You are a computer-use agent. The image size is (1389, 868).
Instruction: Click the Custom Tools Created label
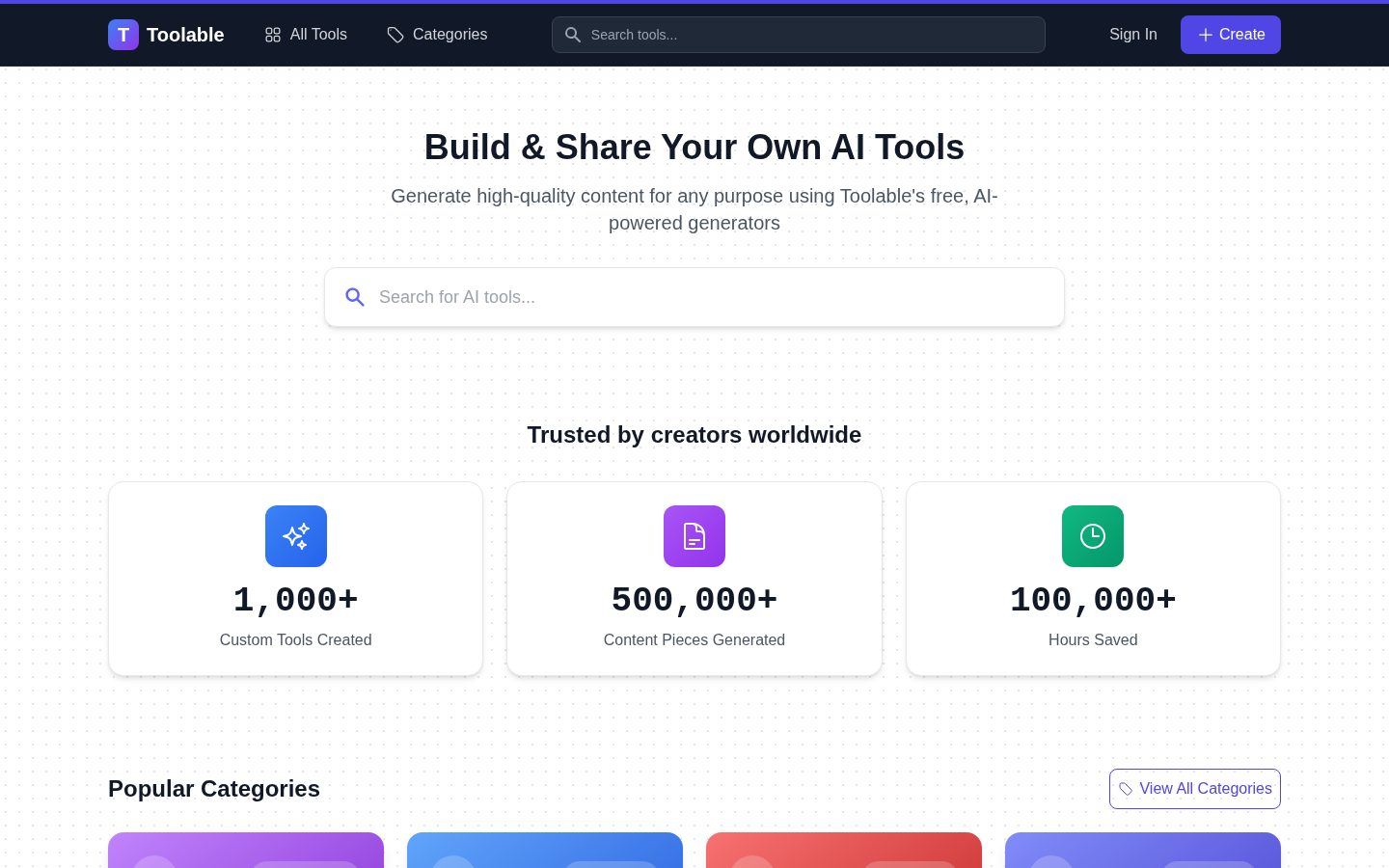pyautogui.click(x=296, y=639)
